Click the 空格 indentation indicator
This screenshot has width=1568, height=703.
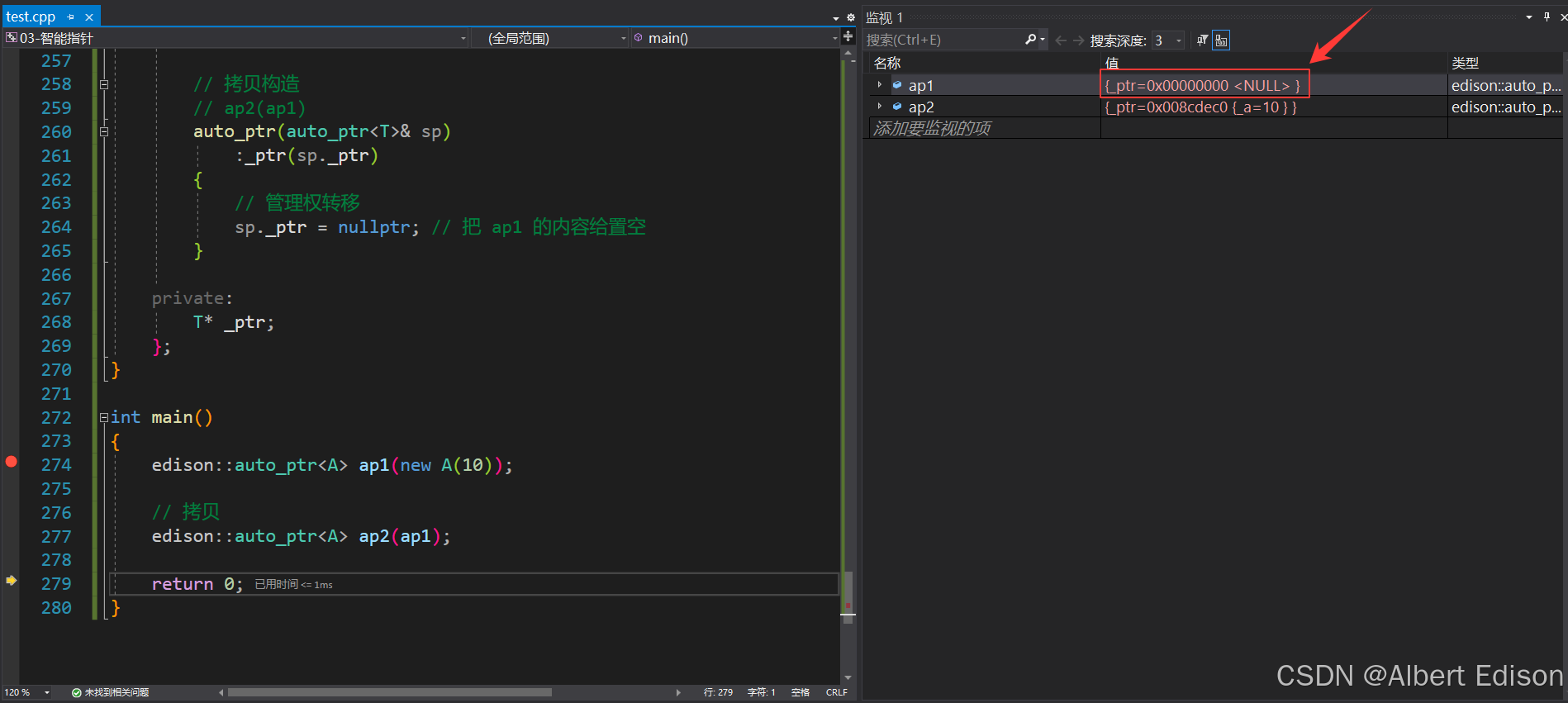pos(801,692)
